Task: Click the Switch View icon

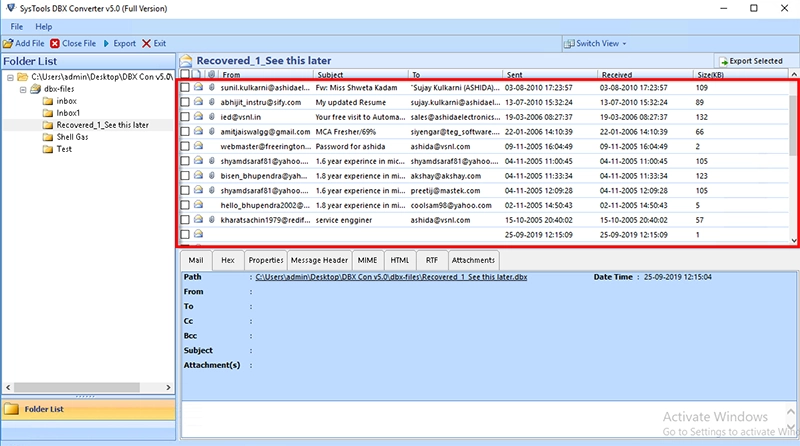Action: pos(569,44)
